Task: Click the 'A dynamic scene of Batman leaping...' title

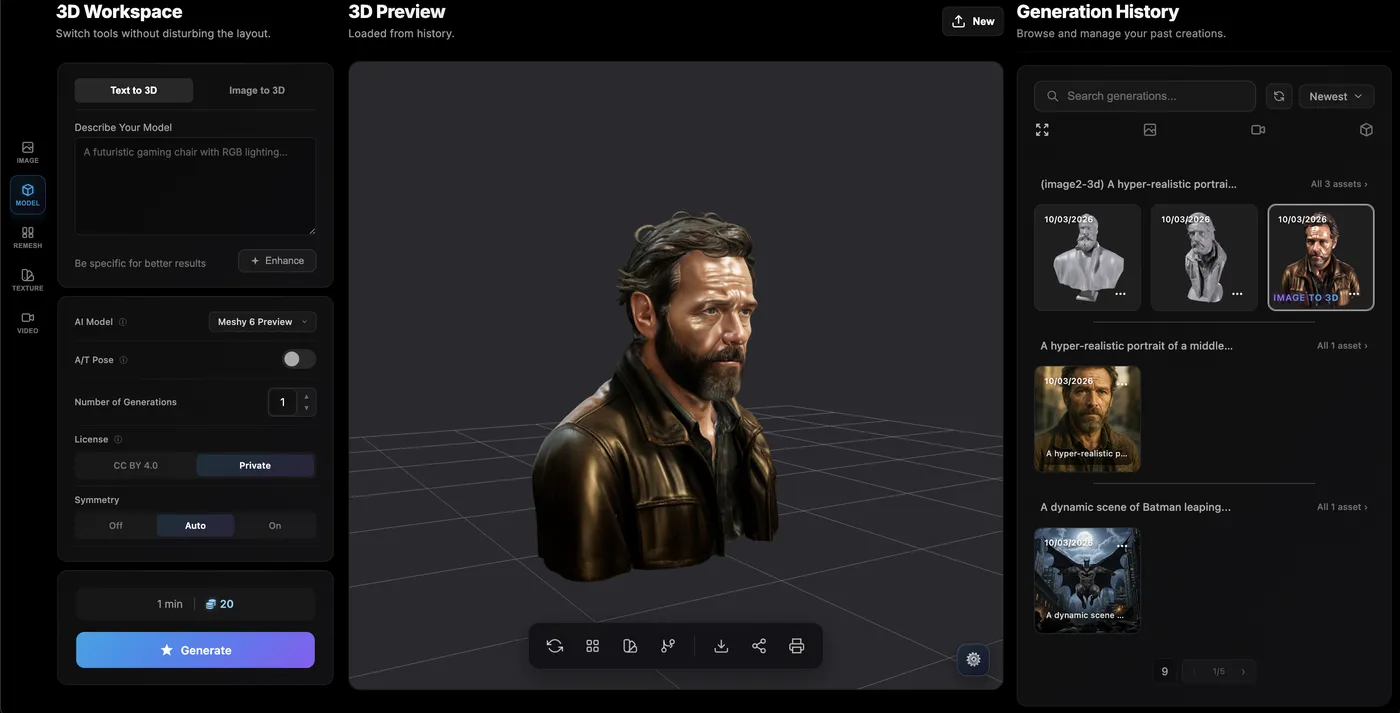Action: click(x=1135, y=507)
